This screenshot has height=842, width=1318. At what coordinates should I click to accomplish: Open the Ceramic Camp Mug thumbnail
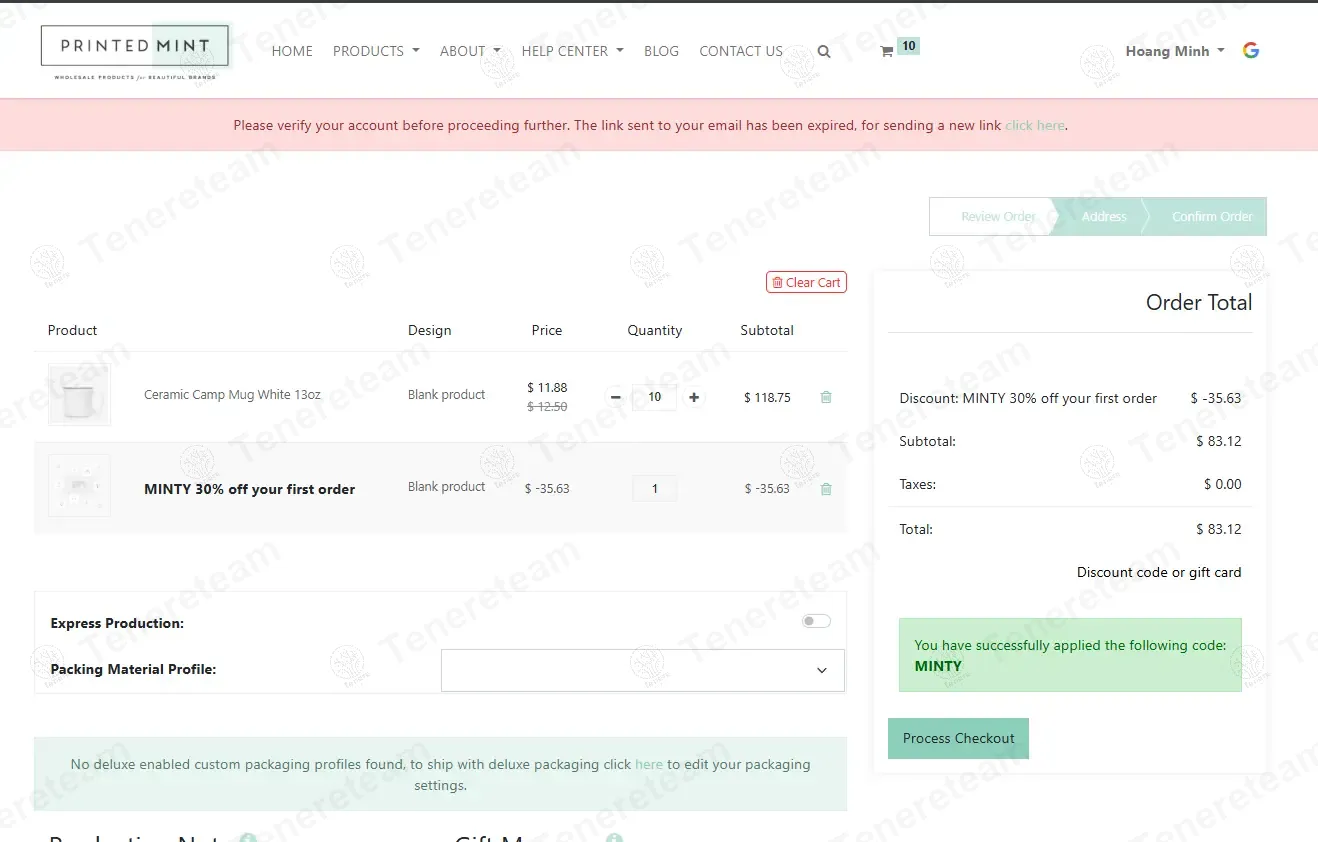(x=79, y=395)
